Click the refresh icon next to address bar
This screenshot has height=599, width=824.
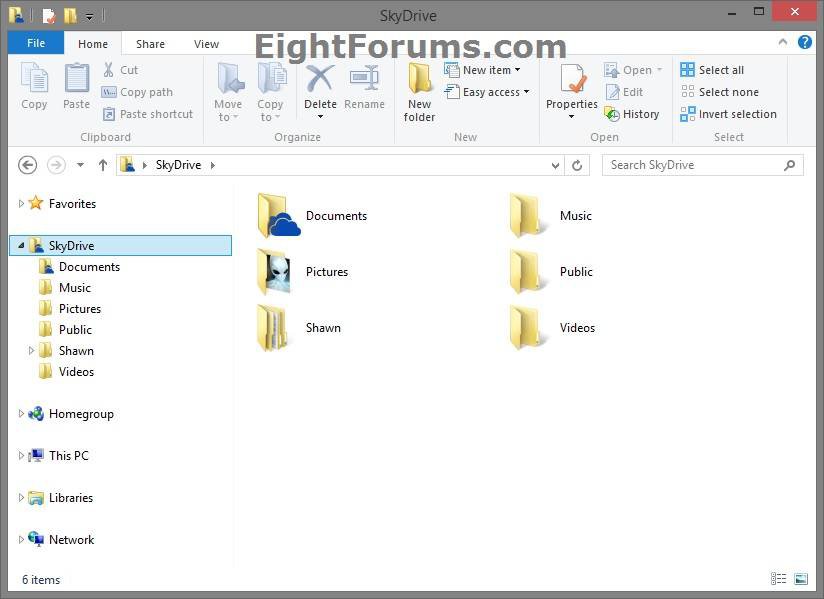(x=577, y=165)
